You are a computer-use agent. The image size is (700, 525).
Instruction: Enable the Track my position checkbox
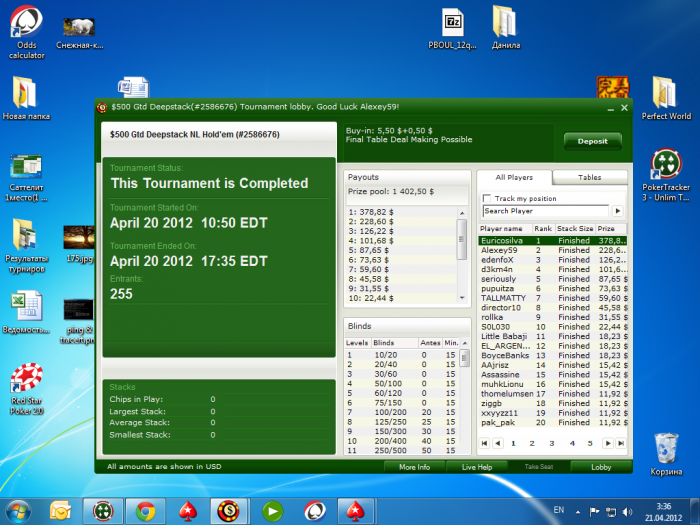point(487,198)
